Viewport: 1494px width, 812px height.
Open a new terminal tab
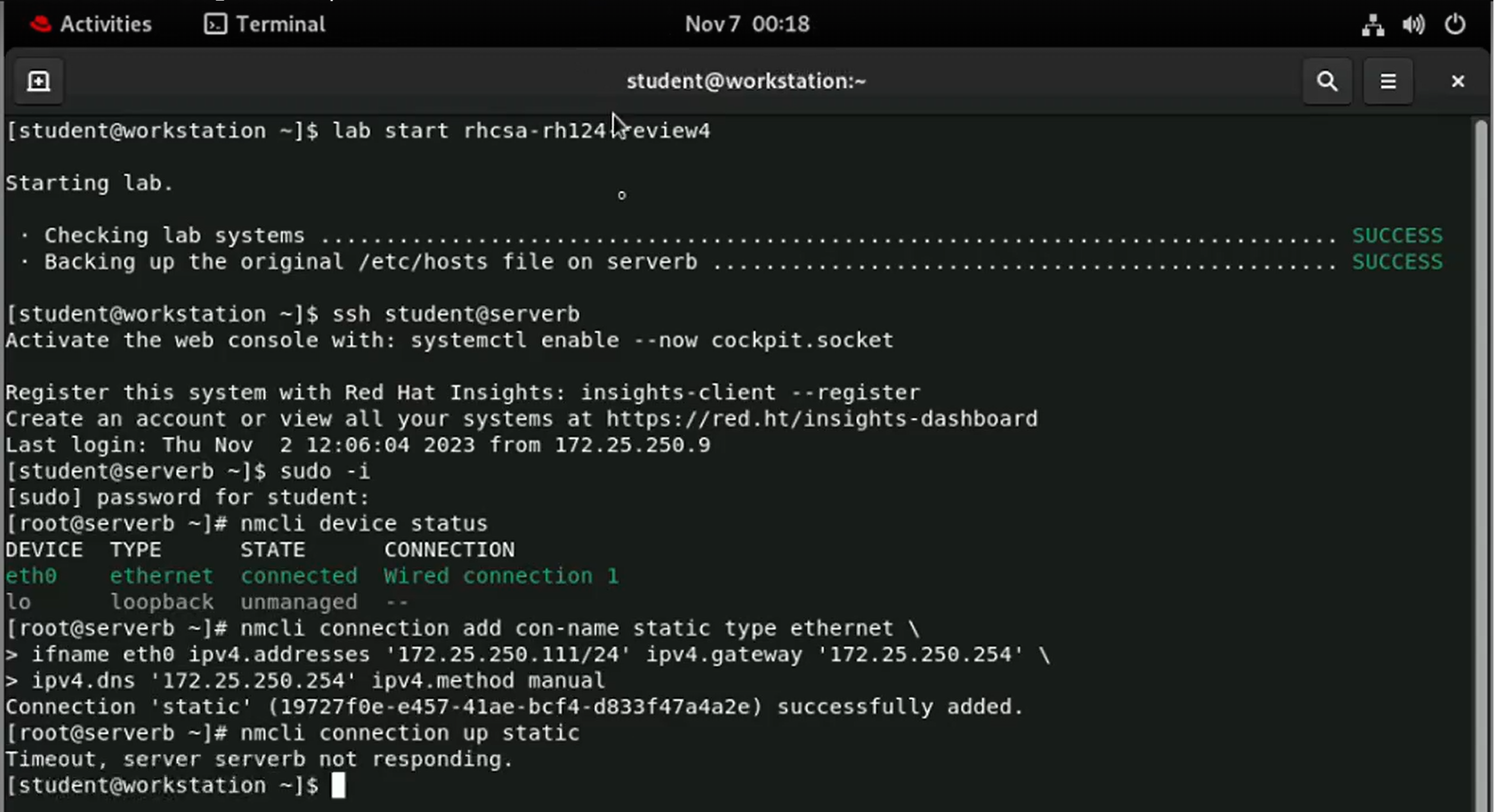(x=38, y=81)
